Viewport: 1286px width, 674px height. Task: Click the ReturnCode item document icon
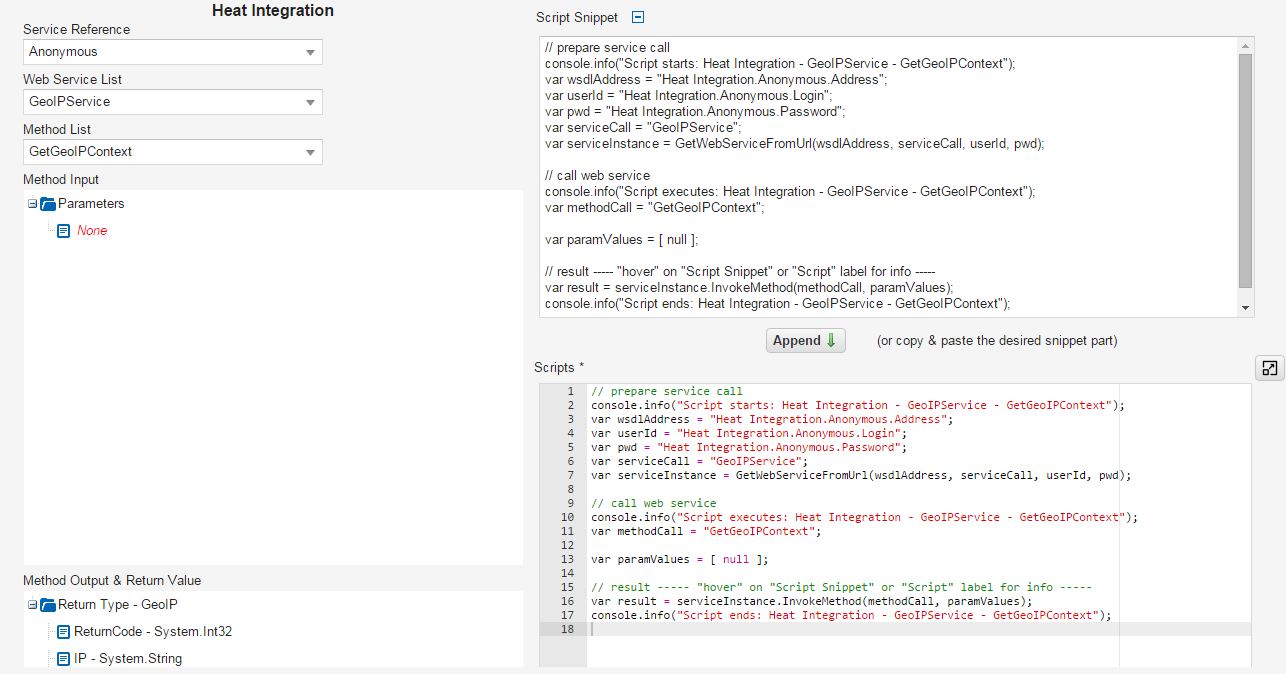point(64,632)
